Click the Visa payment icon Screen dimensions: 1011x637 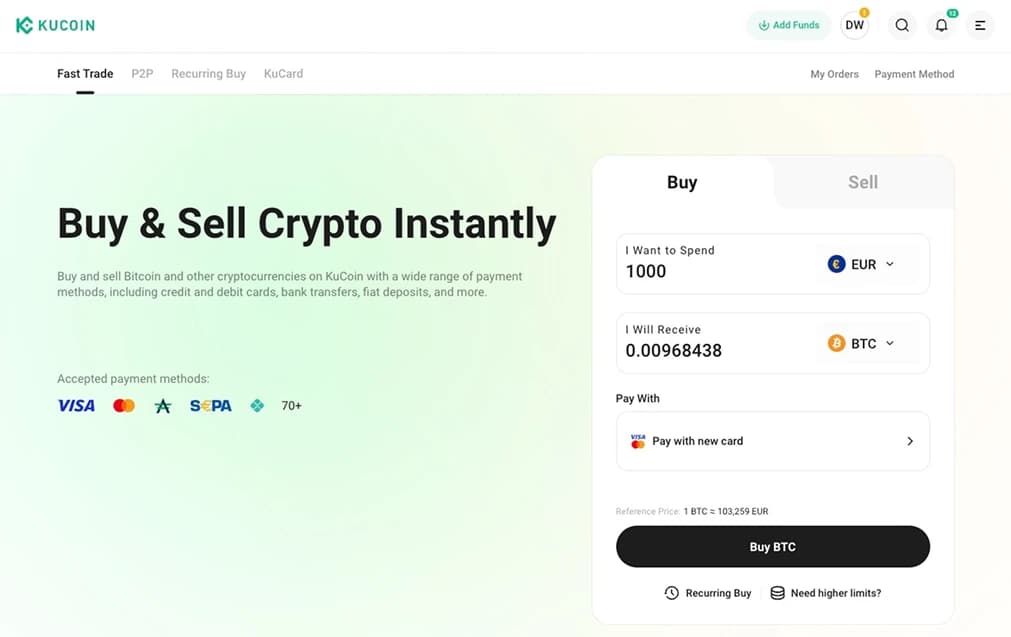76,404
